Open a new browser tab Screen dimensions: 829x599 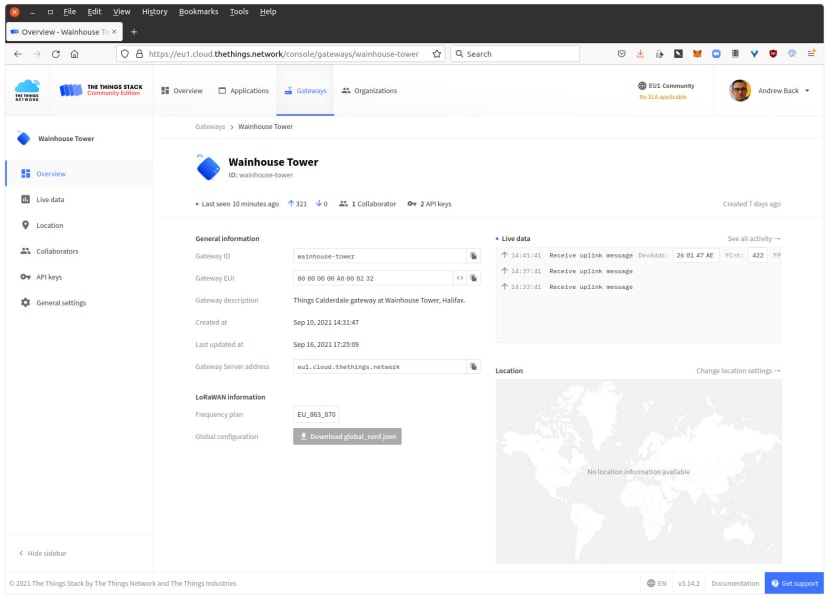(134, 32)
